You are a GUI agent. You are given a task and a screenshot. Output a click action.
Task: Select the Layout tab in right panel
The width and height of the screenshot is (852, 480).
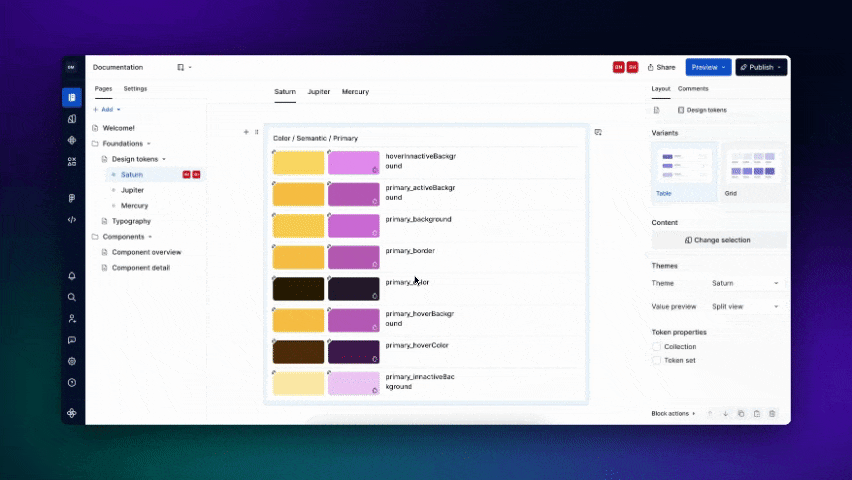(661, 89)
